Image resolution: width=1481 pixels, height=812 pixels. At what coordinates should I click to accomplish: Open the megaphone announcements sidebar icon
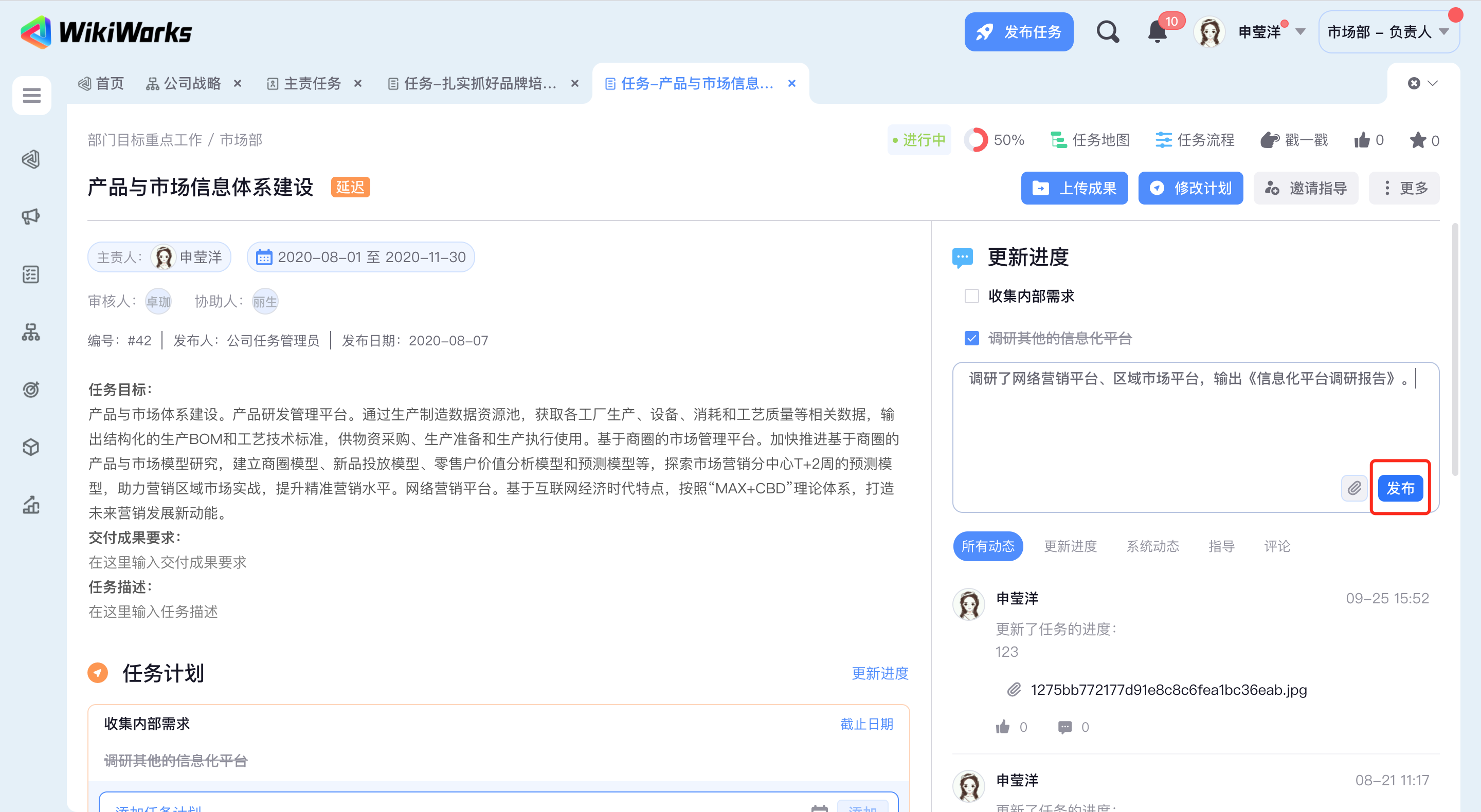(x=31, y=217)
